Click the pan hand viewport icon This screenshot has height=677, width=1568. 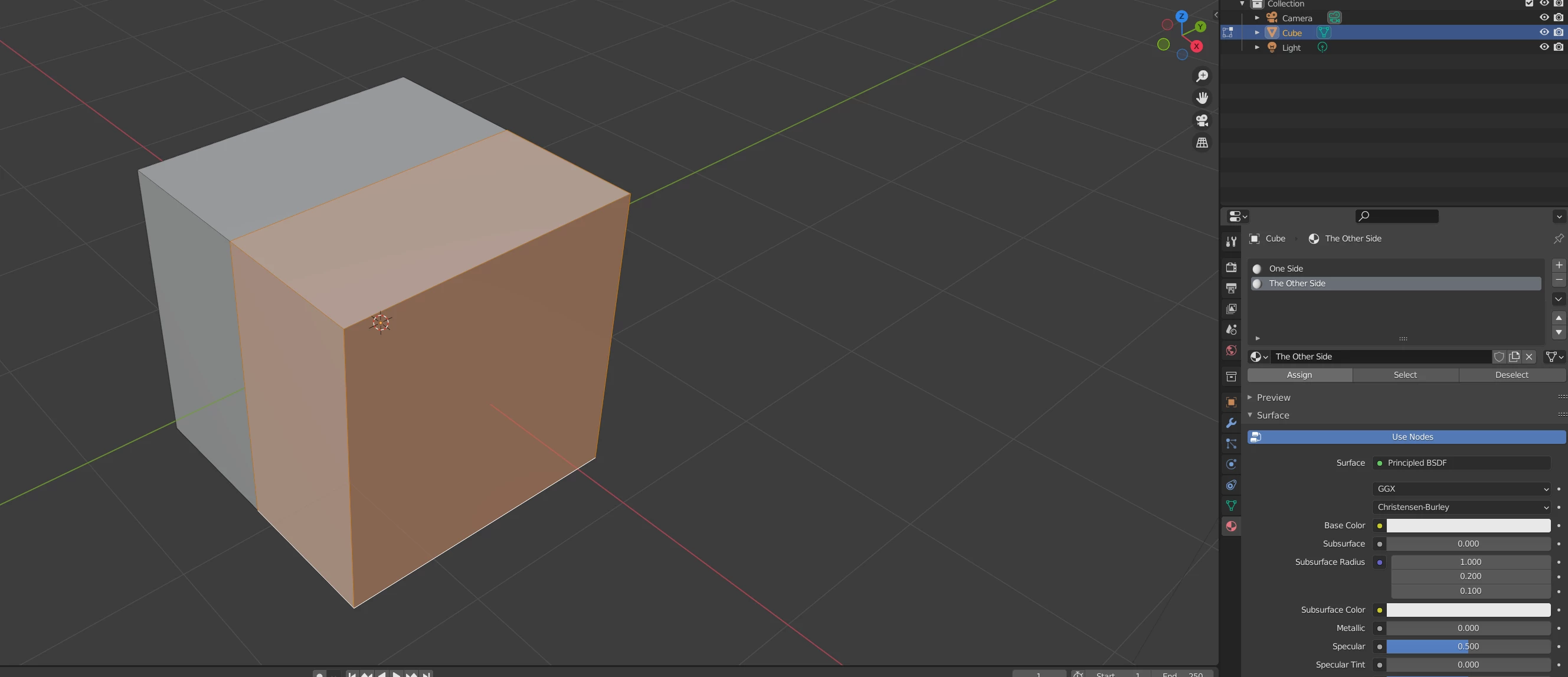coord(1202,98)
